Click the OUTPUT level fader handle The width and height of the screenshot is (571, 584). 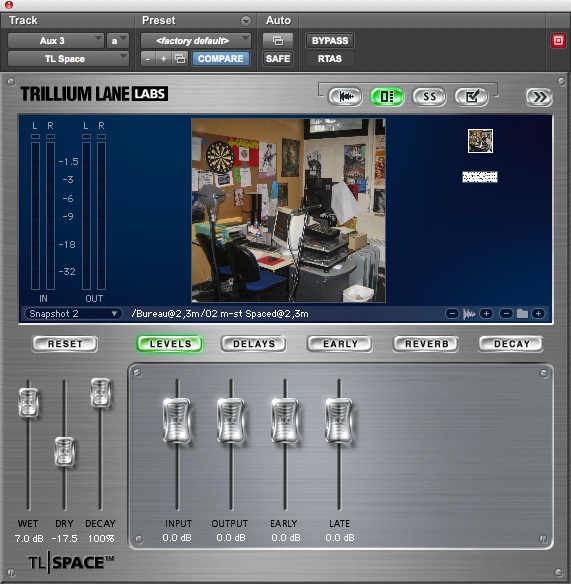coord(231,420)
